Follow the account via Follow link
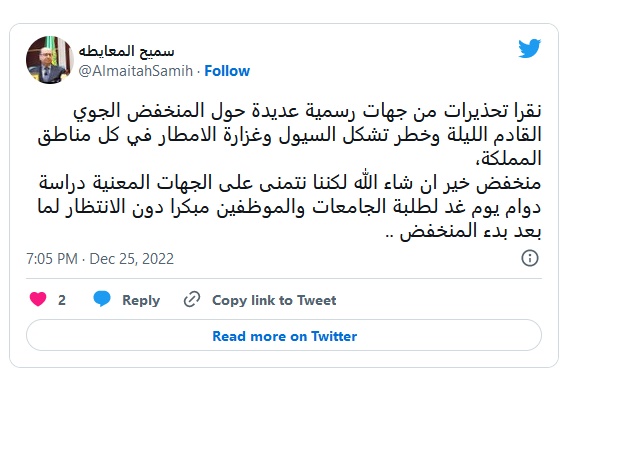 (227, 71)
